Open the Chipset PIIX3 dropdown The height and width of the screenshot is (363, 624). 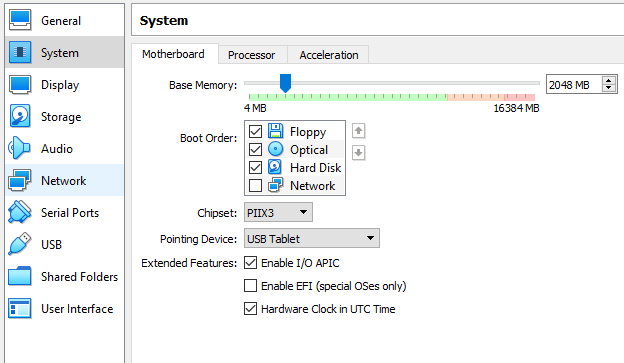(278, 213)
